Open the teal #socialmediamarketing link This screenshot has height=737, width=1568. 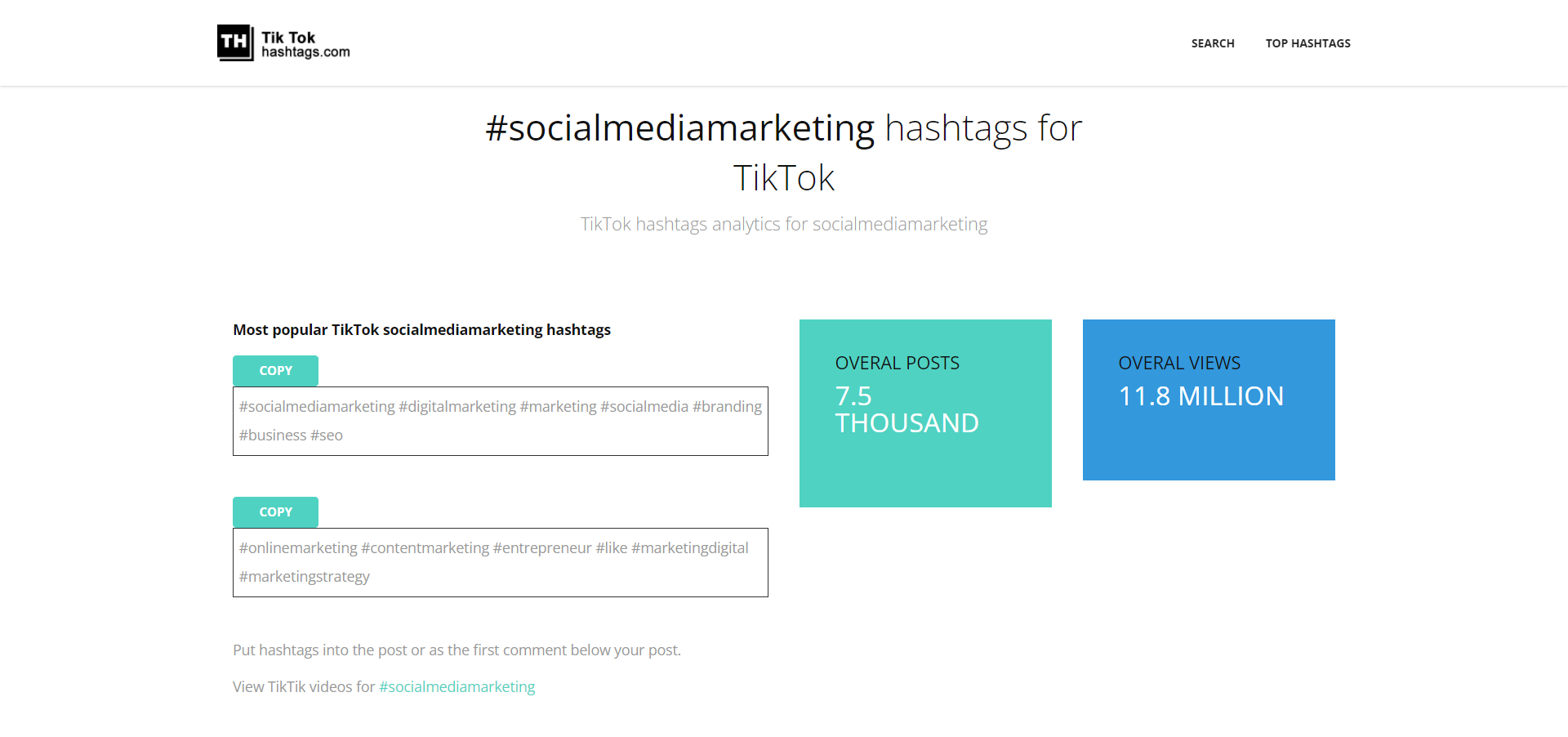coord(457,687)
